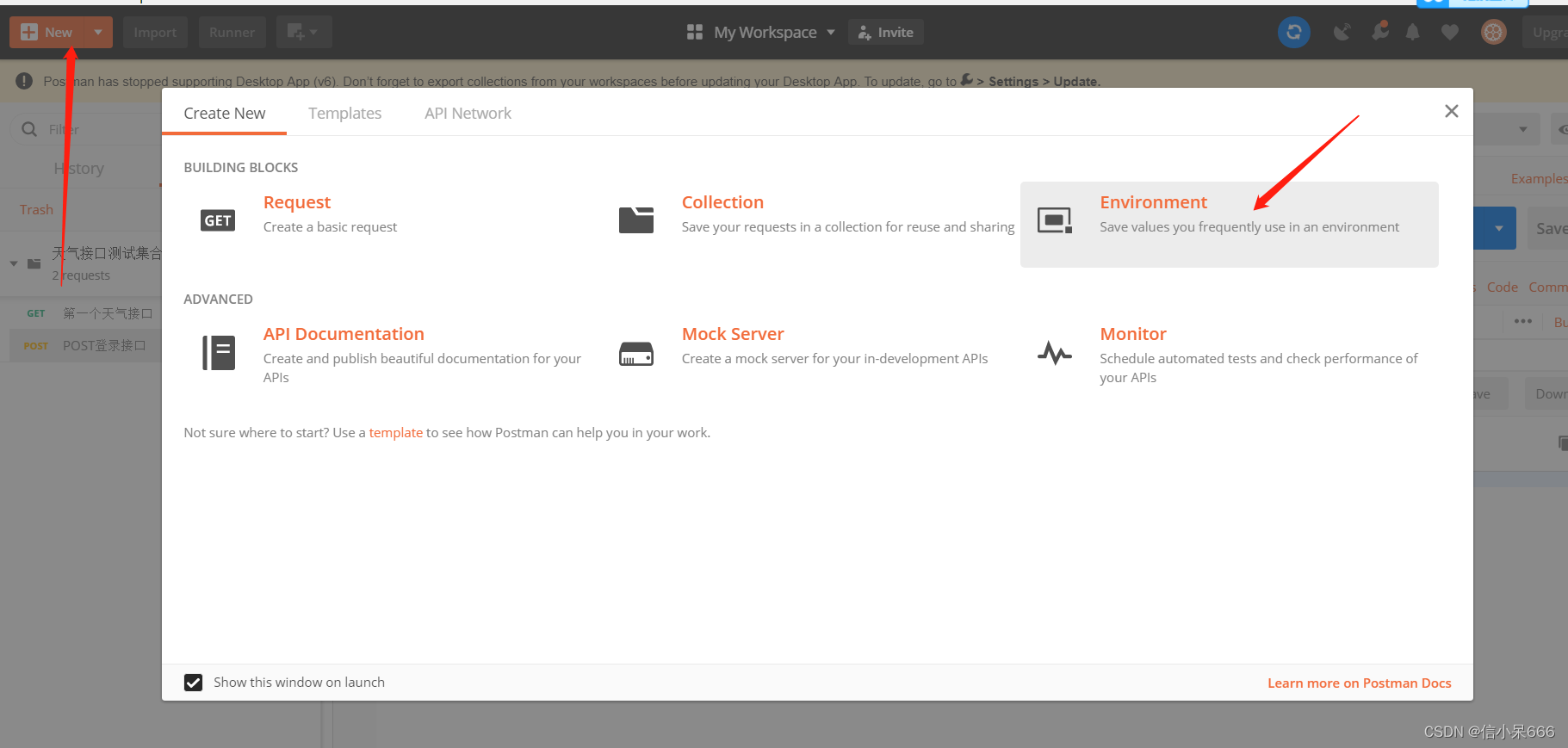Click the heart icon in header
Image resolution: width=1568 pixels, height=748 pixels.
pyautogui.click(x=1450, y=33)
